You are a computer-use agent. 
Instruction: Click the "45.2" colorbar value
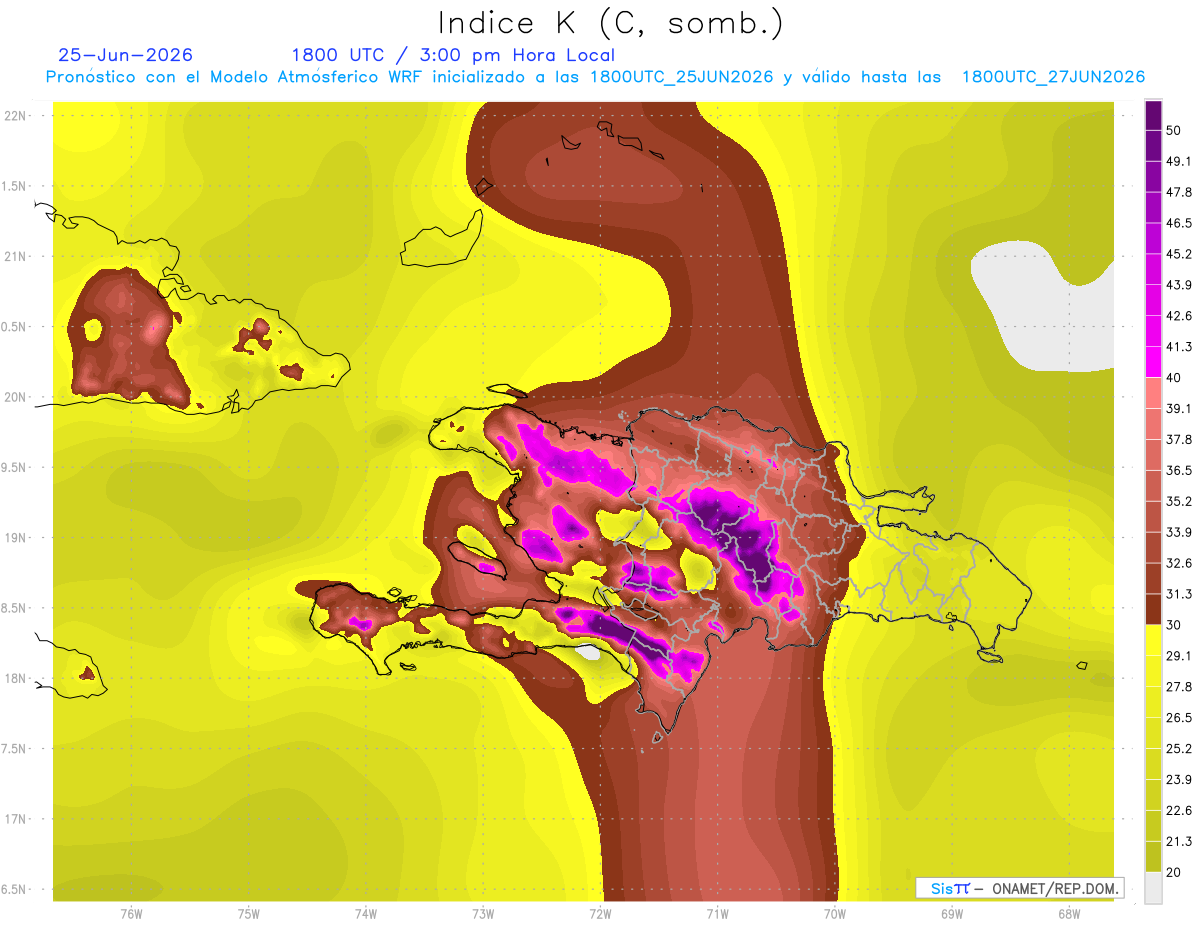1179,254
